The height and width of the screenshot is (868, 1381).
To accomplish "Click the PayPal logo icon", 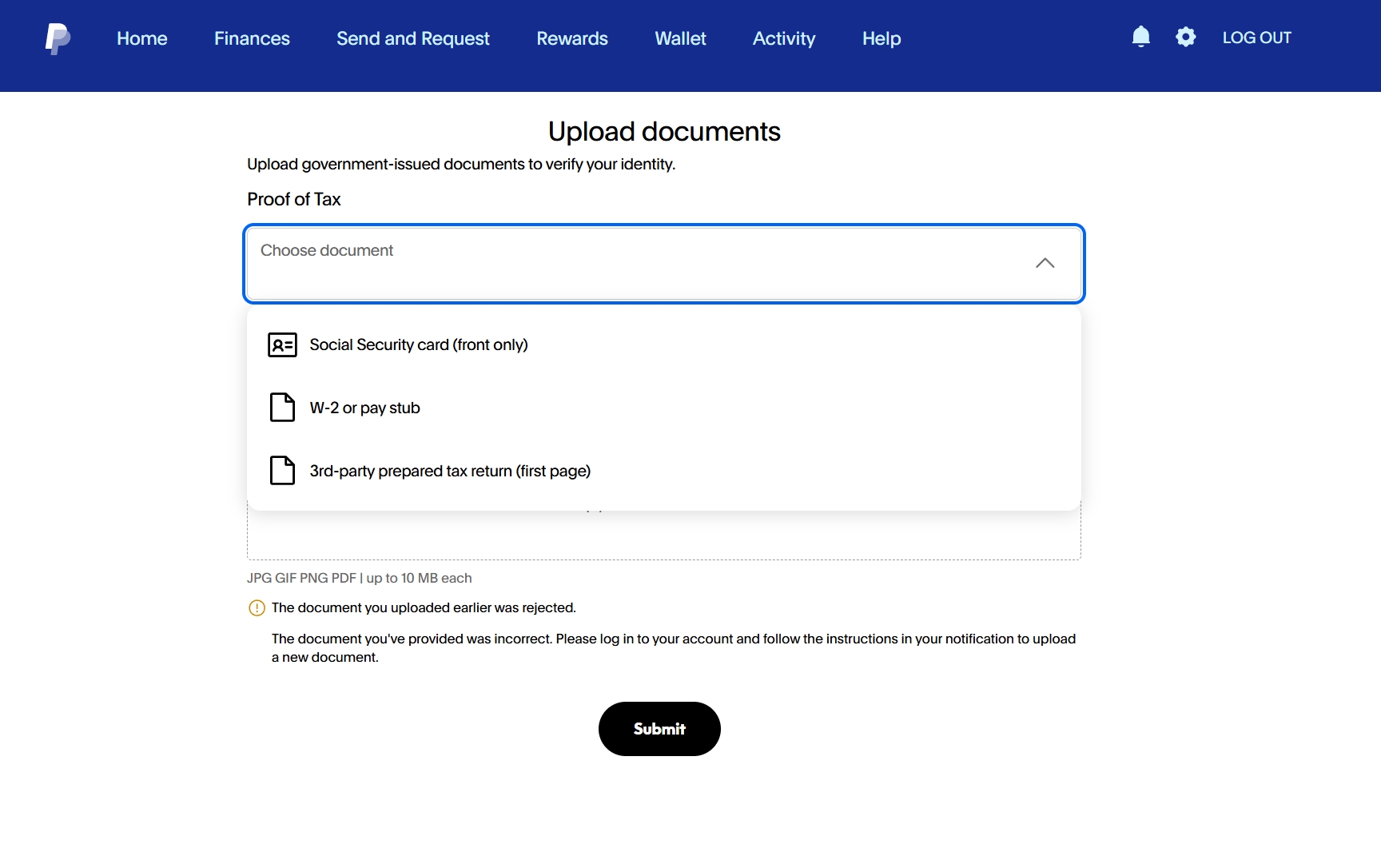I will [x=58, y=38].
